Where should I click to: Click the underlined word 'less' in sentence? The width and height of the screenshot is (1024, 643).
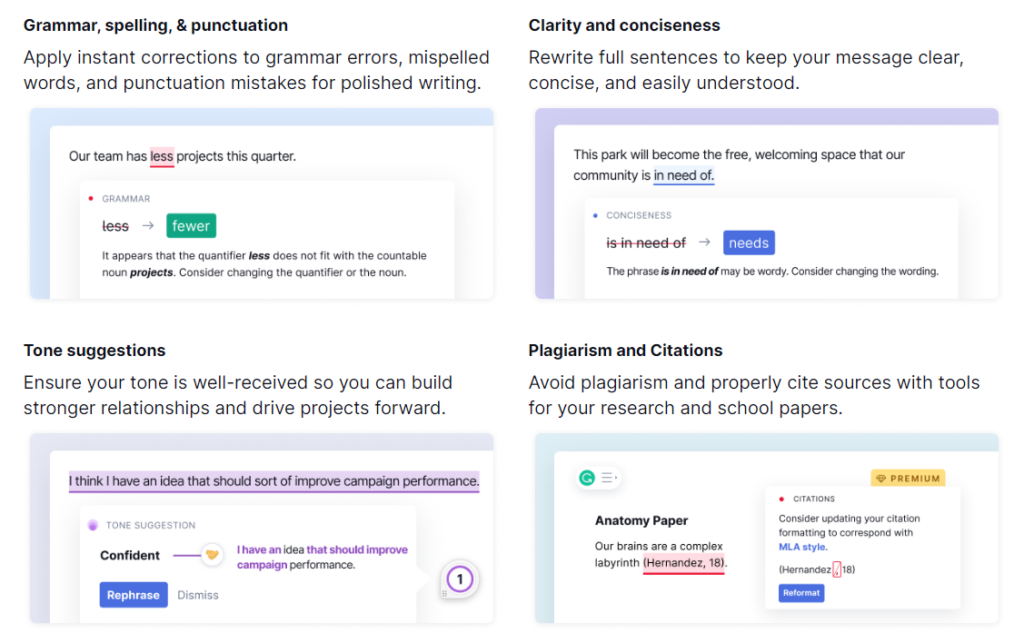click(162, 157)
